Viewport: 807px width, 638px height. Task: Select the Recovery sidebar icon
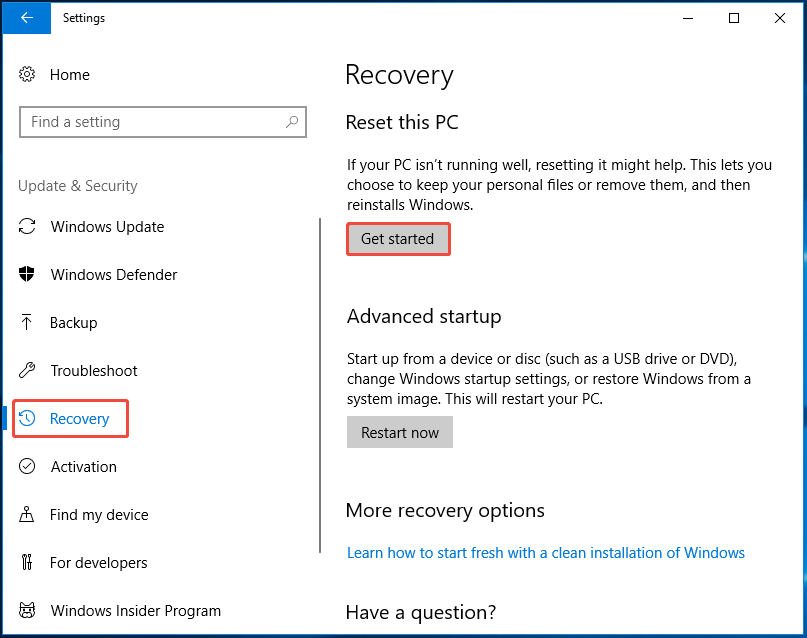30,419
